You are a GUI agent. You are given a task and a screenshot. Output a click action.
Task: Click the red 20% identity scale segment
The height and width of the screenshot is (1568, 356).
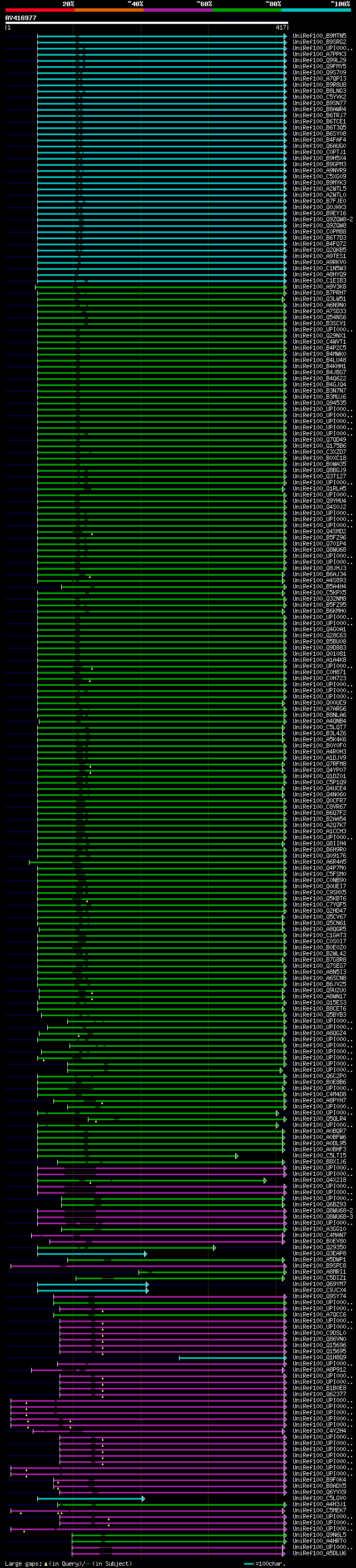click(39, 10)
